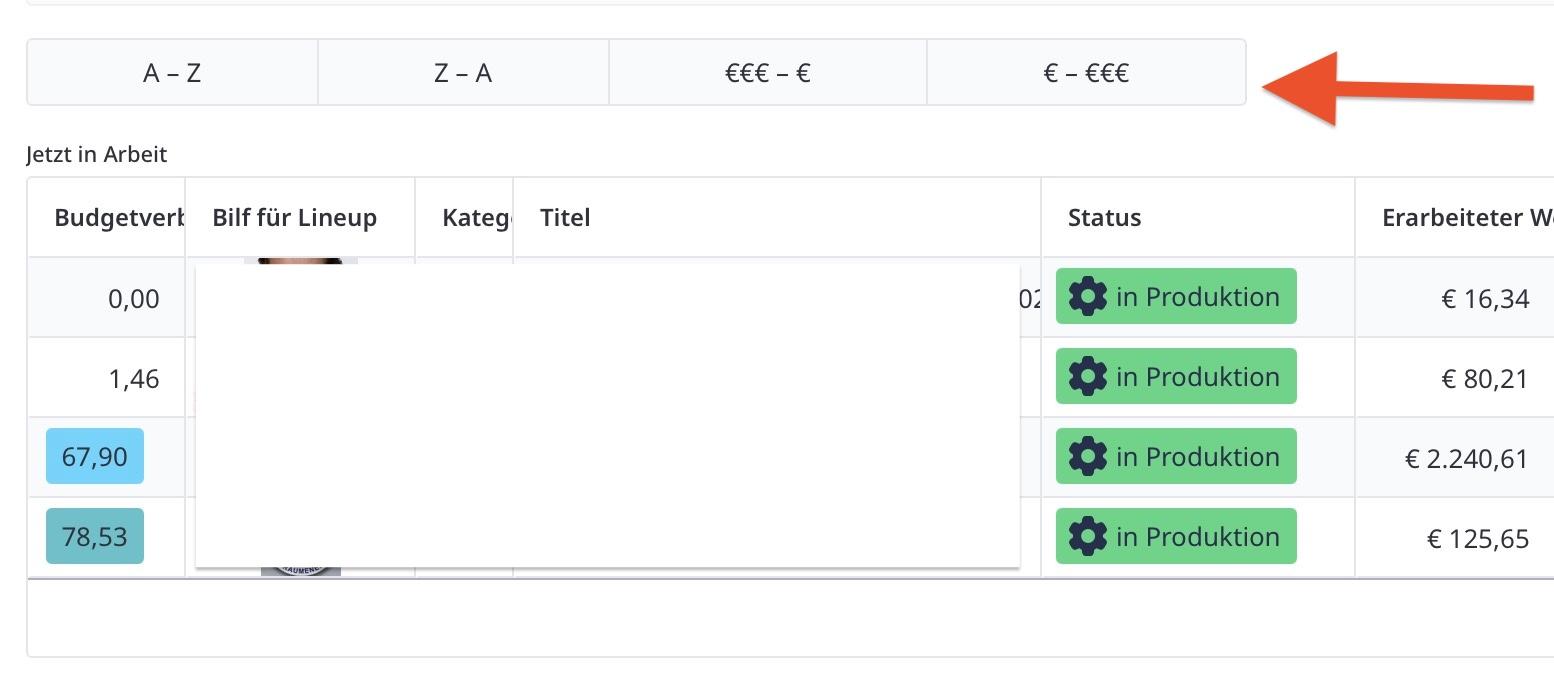Image resolution: width=1554 pixels, height=692 pixels.
Task: Click the Status column header
Action: (x=1104, y=218)
